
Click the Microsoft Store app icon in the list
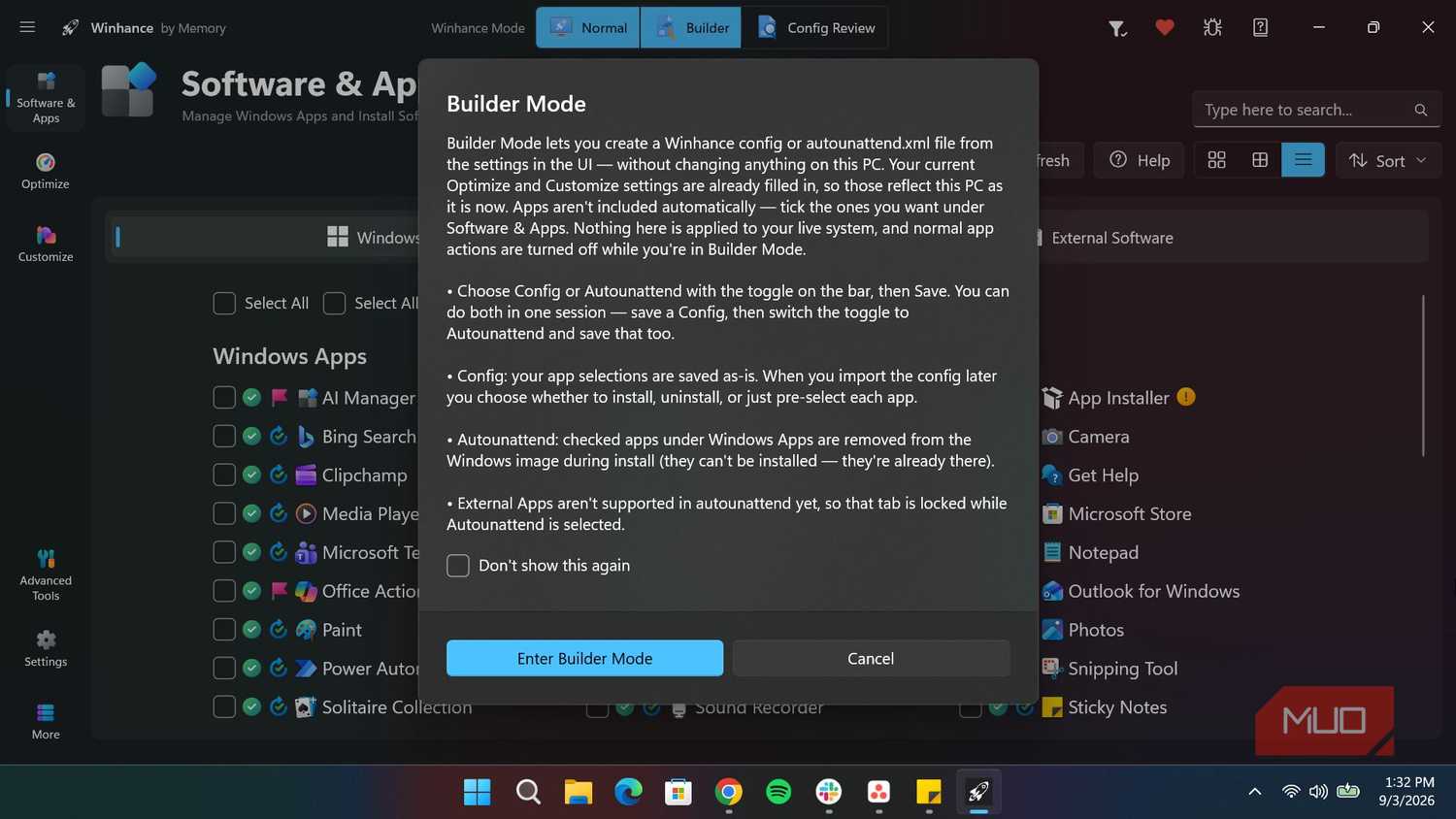1052,514
